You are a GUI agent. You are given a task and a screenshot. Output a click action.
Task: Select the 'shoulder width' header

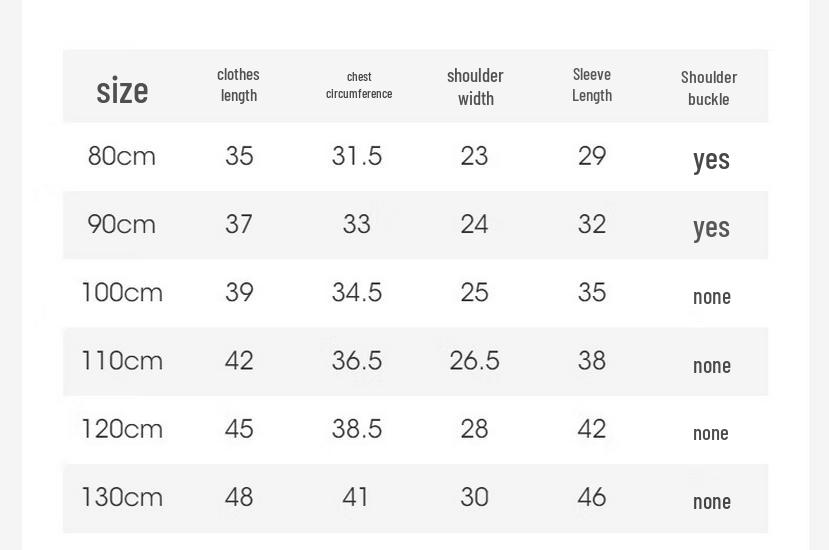pos(475,87)
